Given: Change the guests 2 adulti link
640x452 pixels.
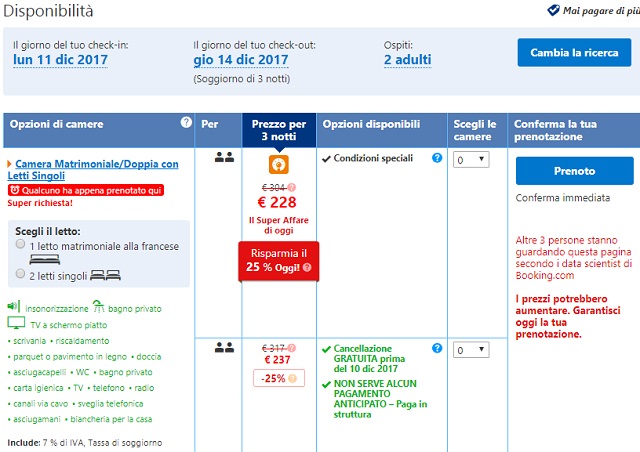Looking at the screenshot, I should 407,60.
